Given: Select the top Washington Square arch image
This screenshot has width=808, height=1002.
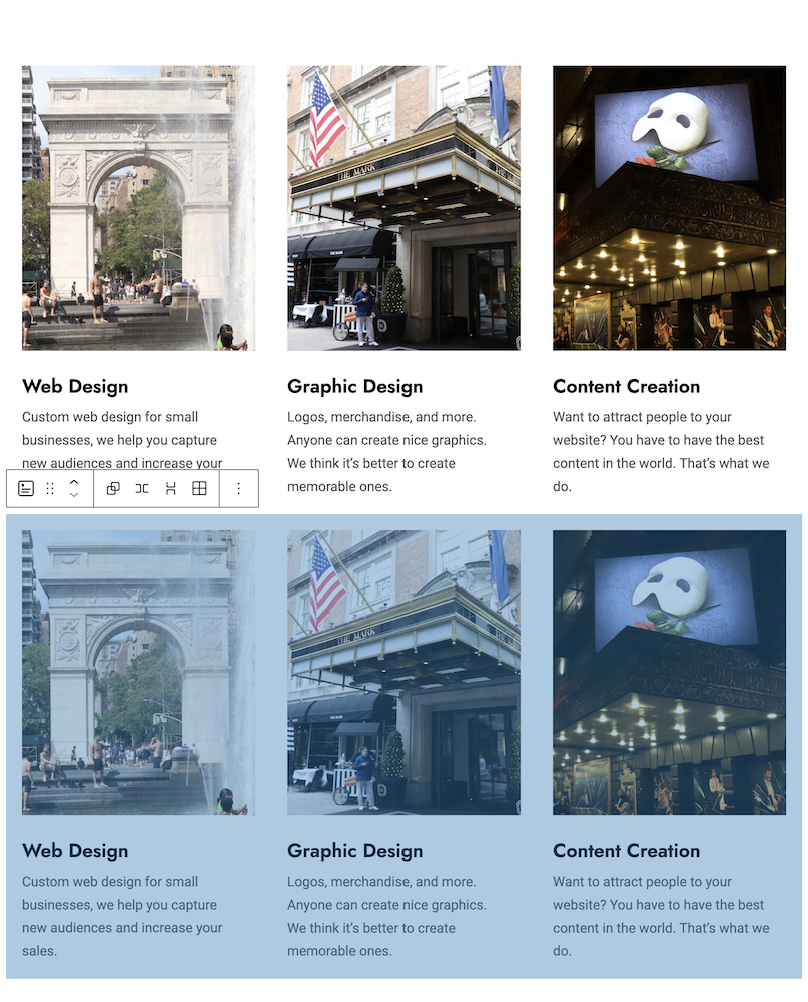Looking at the screenshot, I should click(x=138, y=208).
